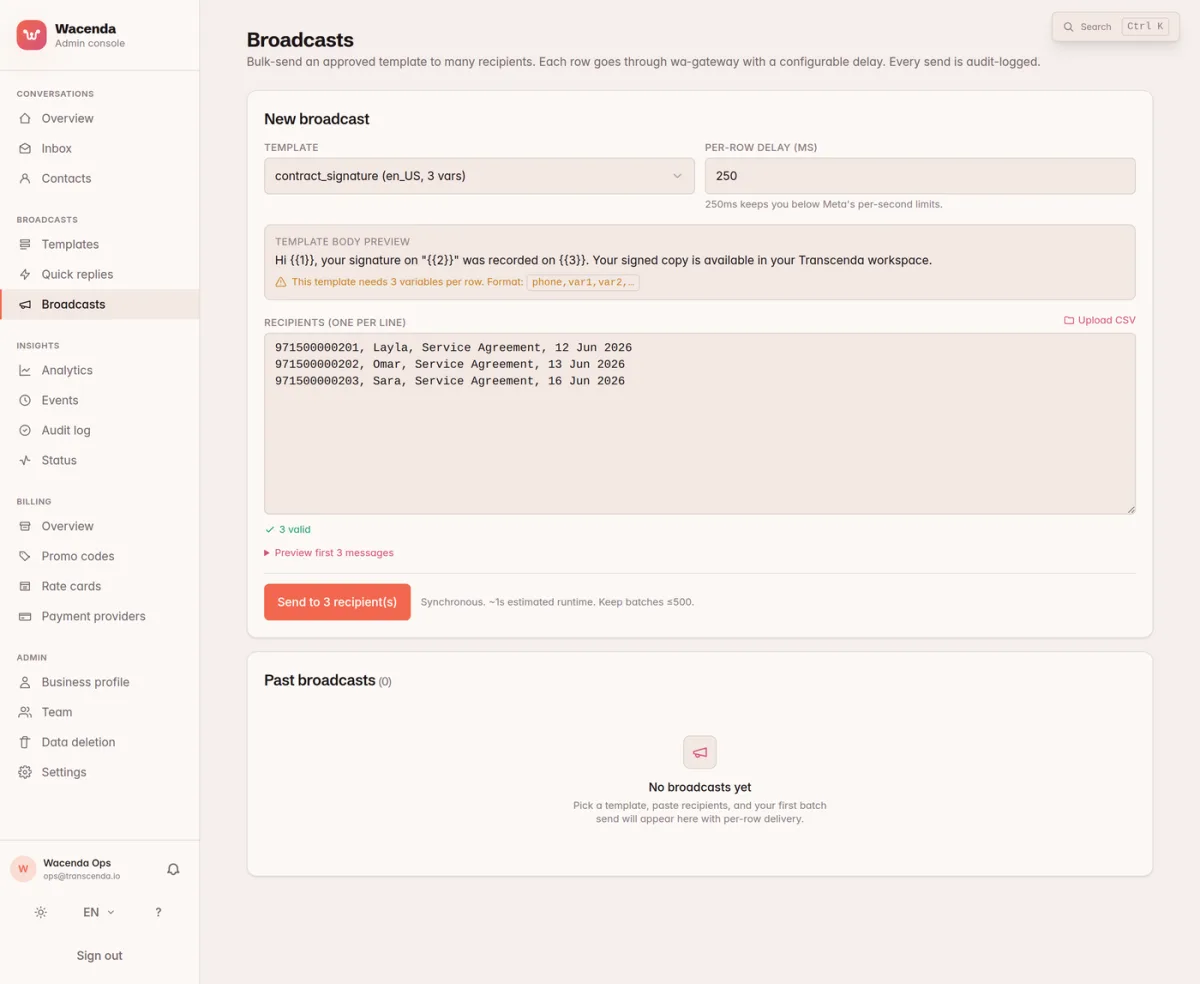Click the recipients textarea resize handle
1200x984 pixels.
pos(1130,509)
